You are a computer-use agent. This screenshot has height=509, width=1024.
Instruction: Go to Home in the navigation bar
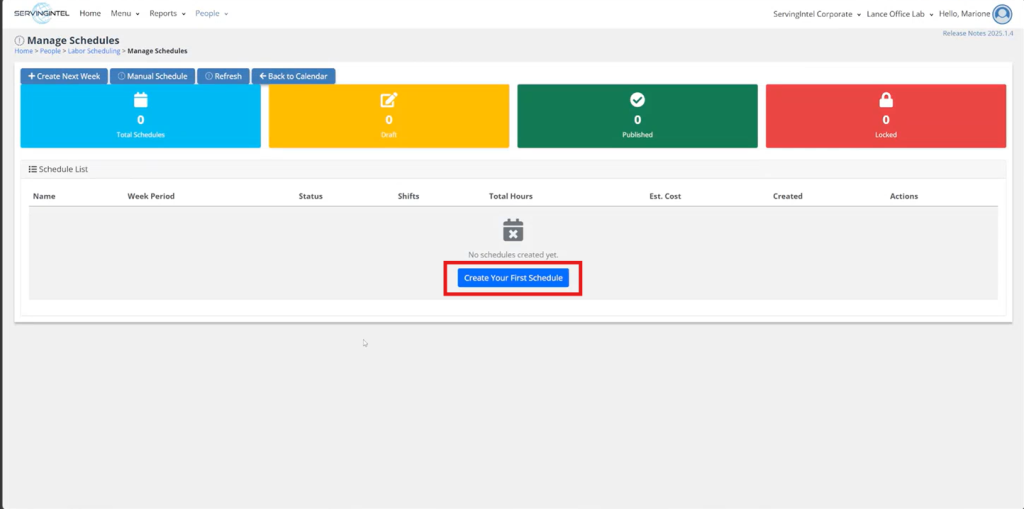(x=90, y=14)
